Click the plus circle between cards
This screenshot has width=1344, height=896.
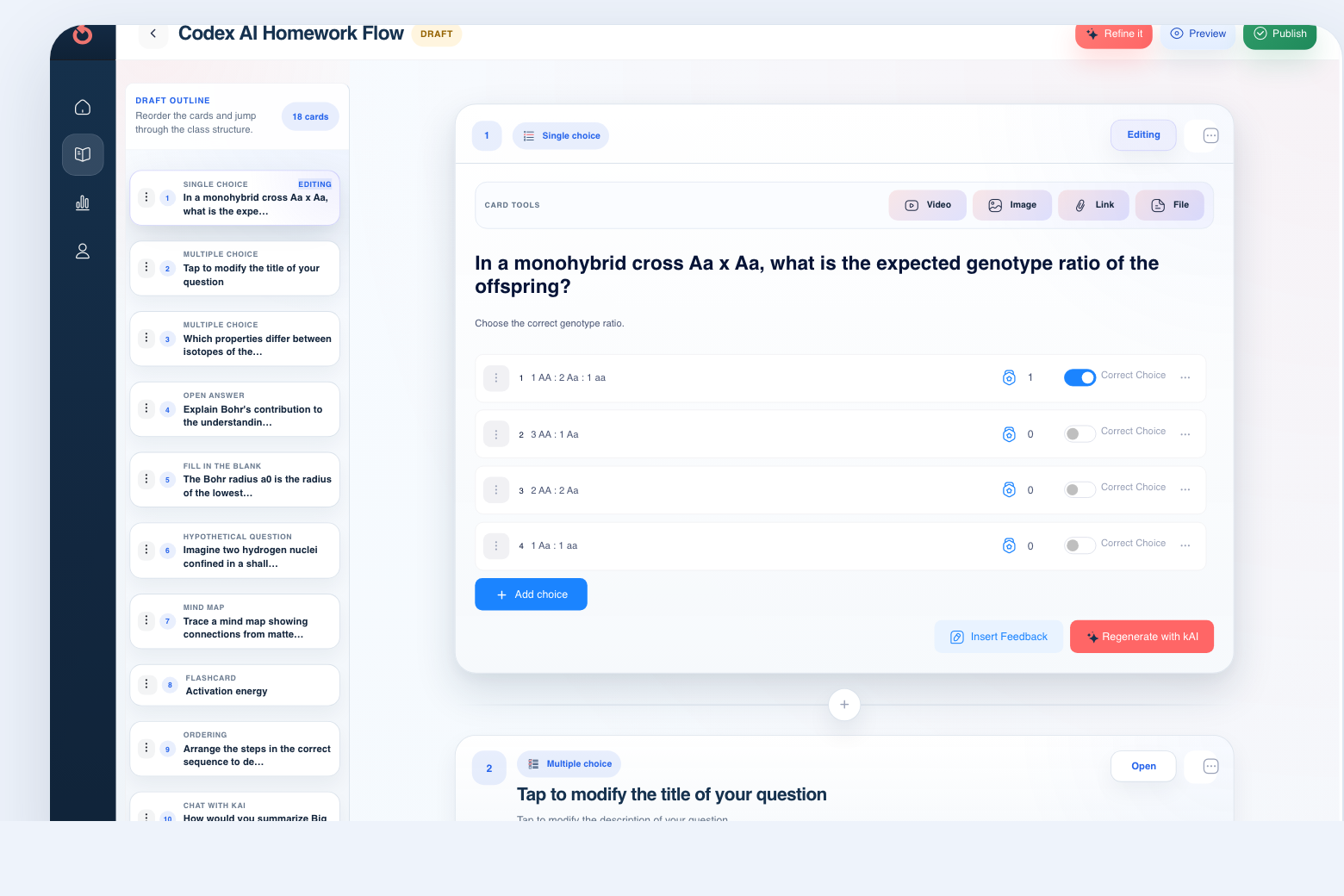[x=844, y=705]
